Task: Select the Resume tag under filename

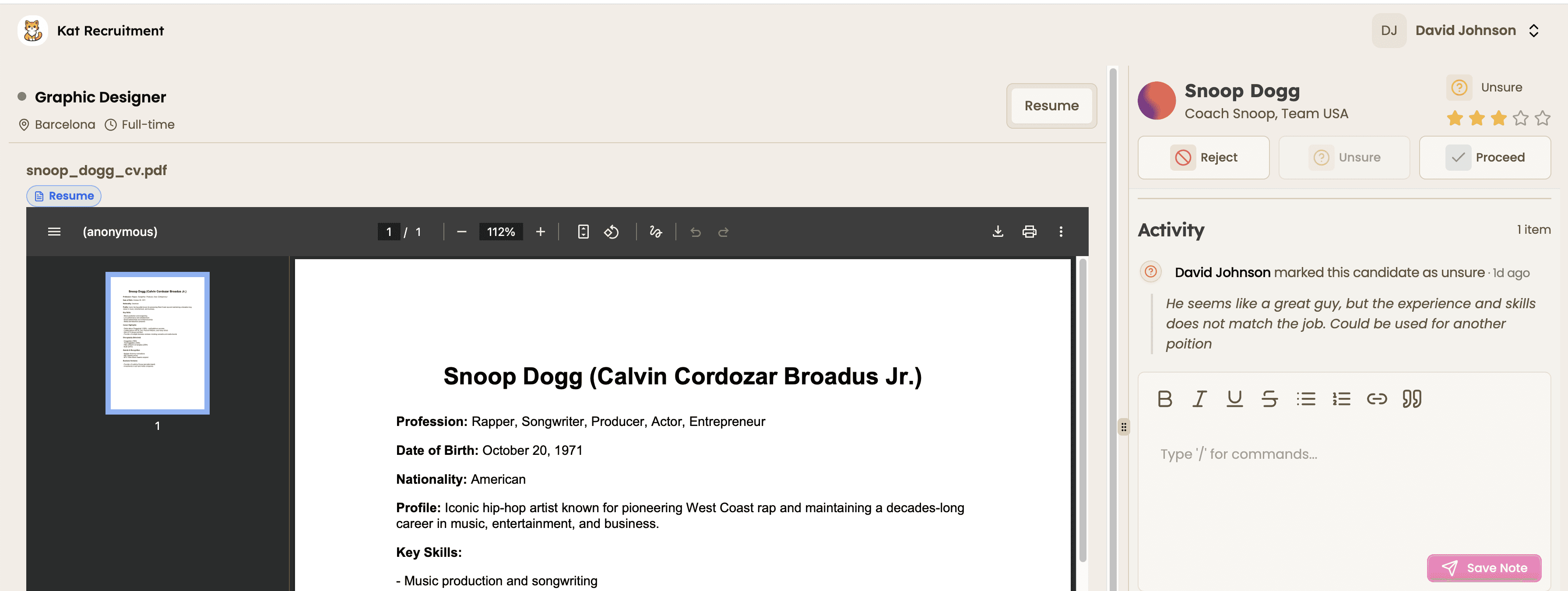Action: pos(64,196)
